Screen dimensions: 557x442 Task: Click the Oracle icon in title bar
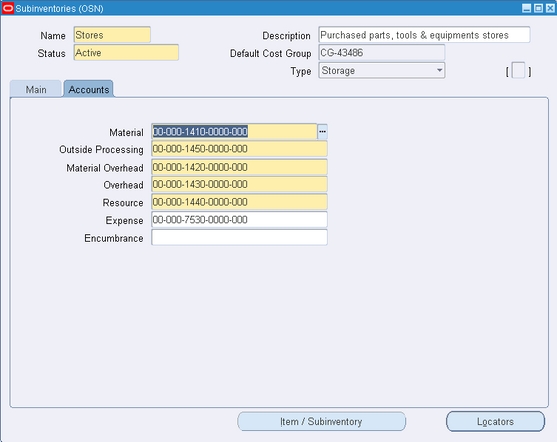click(x=8, y=8)
